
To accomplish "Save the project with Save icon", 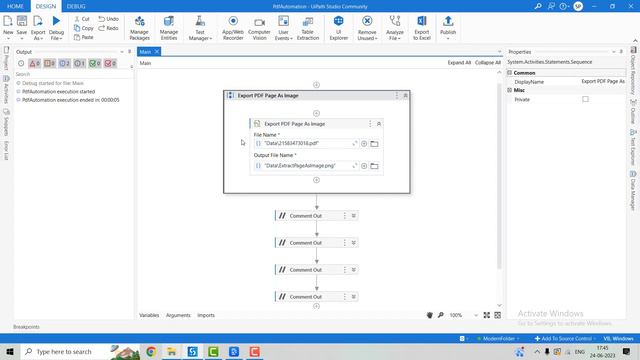I will (22, 27).
